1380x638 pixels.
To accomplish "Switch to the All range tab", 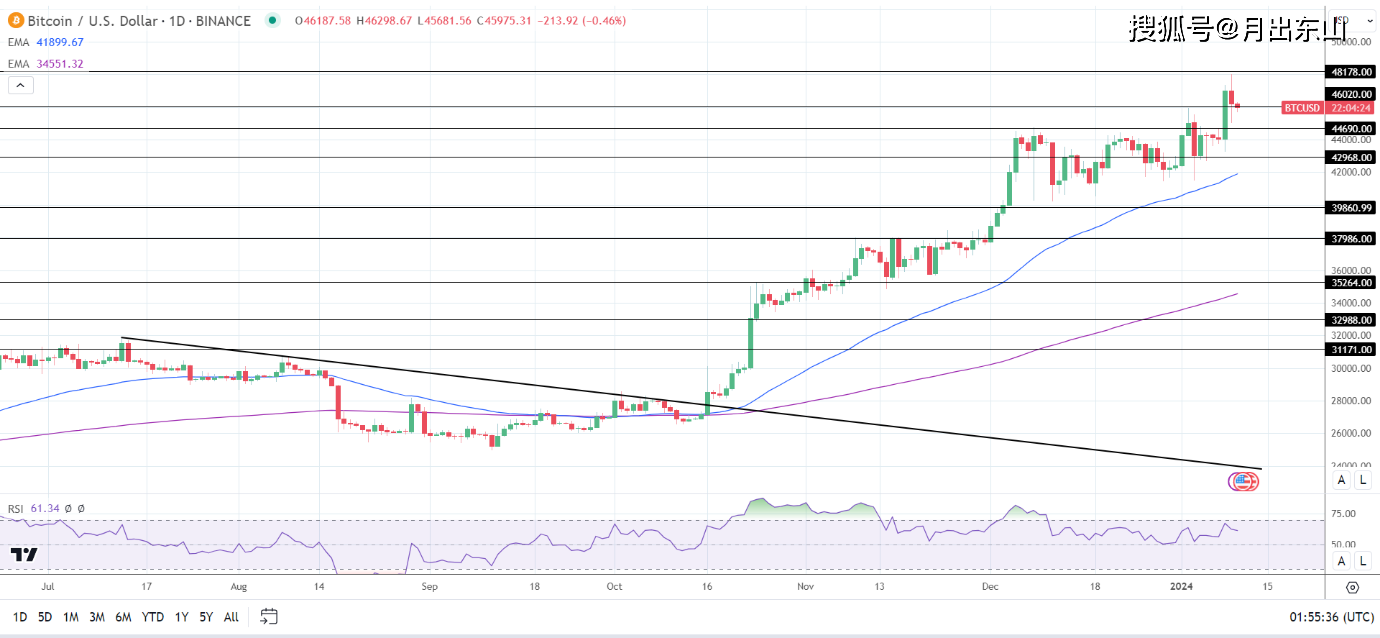I will click(x=231, y=617).
